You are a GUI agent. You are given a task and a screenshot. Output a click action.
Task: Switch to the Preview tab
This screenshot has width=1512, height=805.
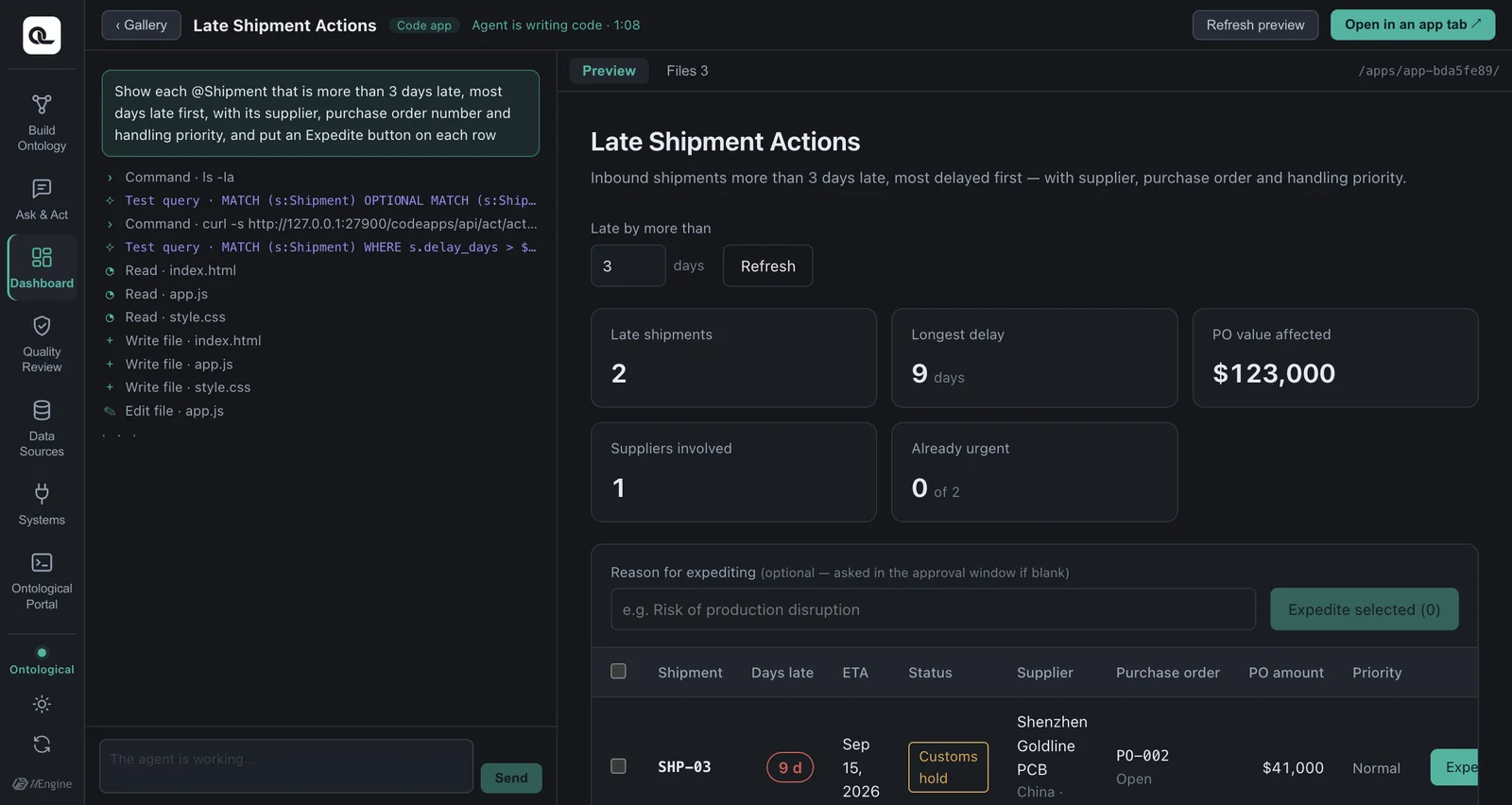tap(609, 71)
